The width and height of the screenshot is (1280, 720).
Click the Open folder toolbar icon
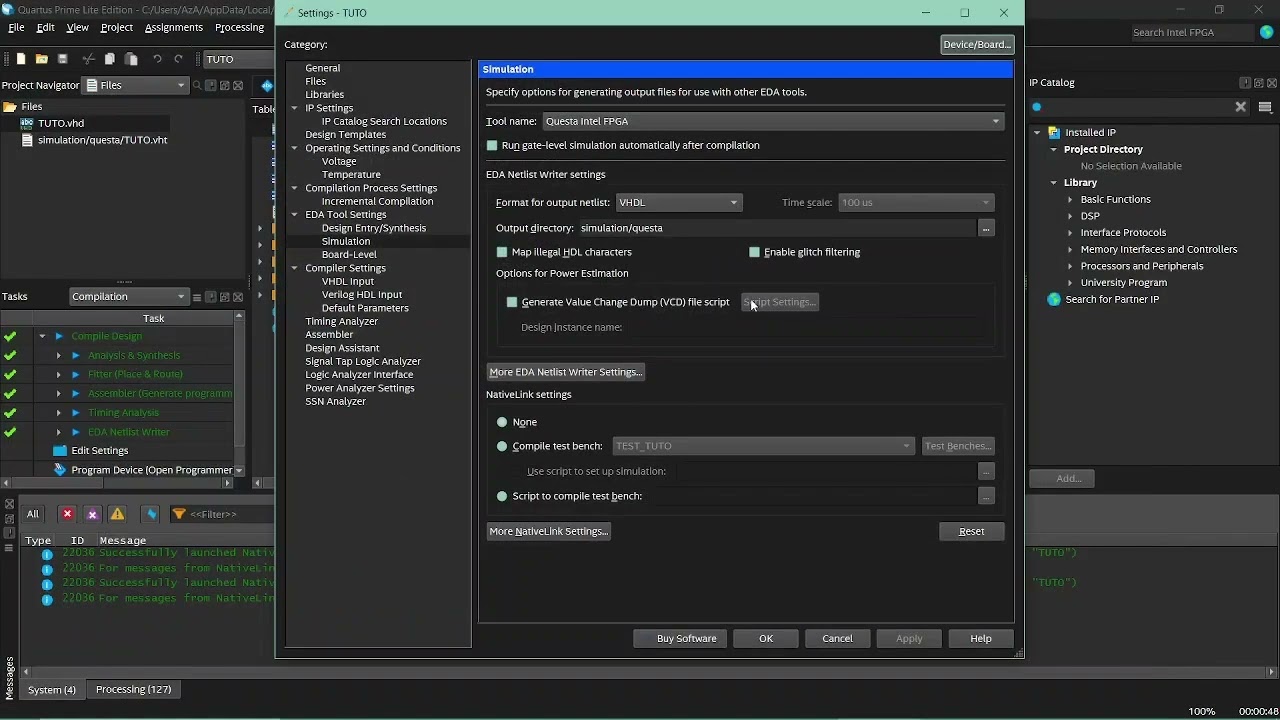click(41, 59)
